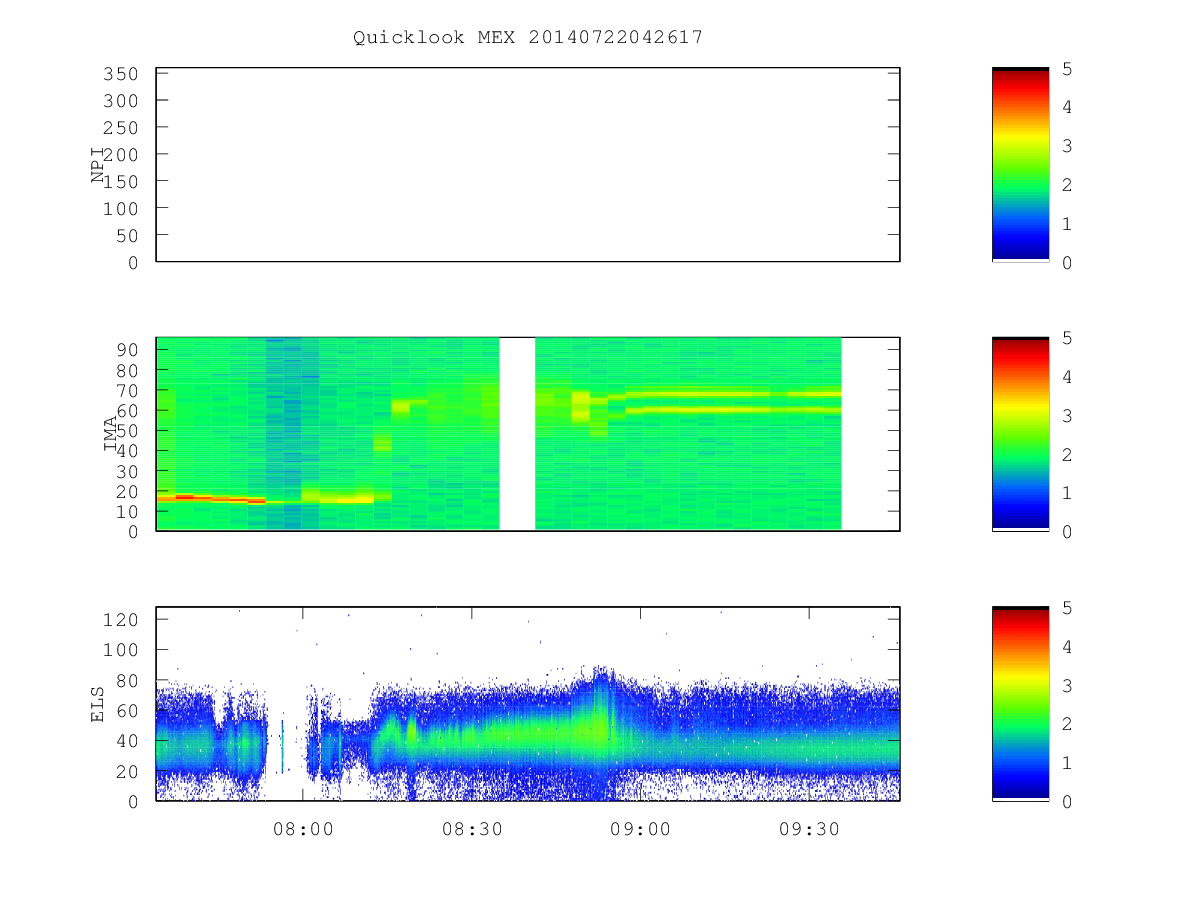Click the 08:00 time tick label
Viewport: 1200px width, 900px height.
coord(303,829)
